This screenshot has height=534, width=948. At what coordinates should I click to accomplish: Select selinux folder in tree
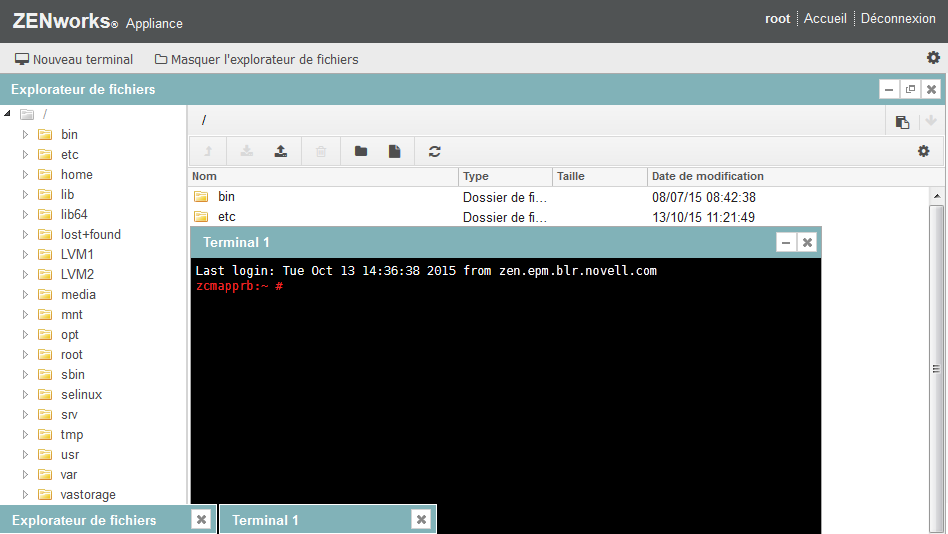pyautogui.click(x=81, y=394)
